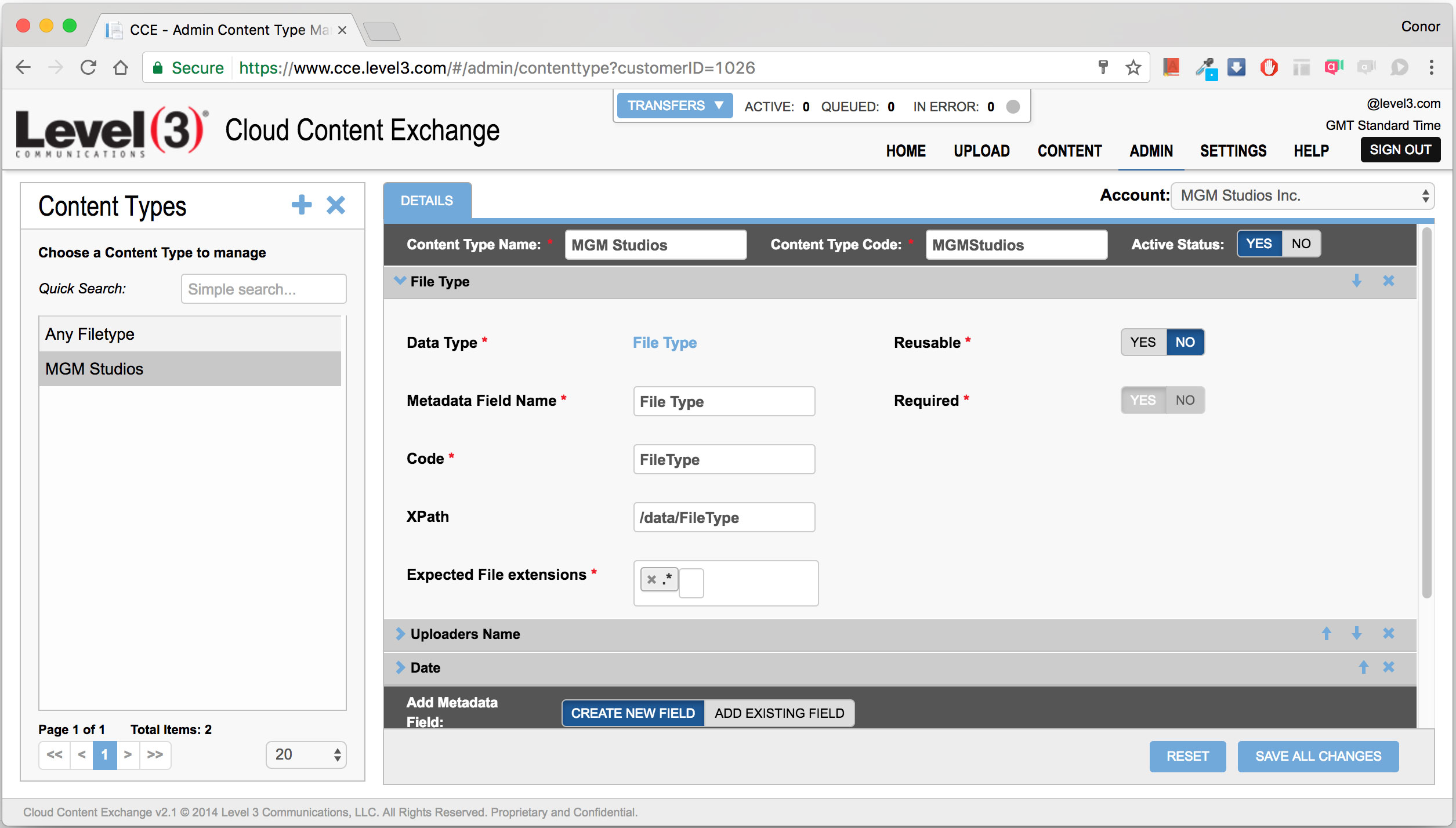
Task: Click the Quick Search input box
Action: point(264,289)
